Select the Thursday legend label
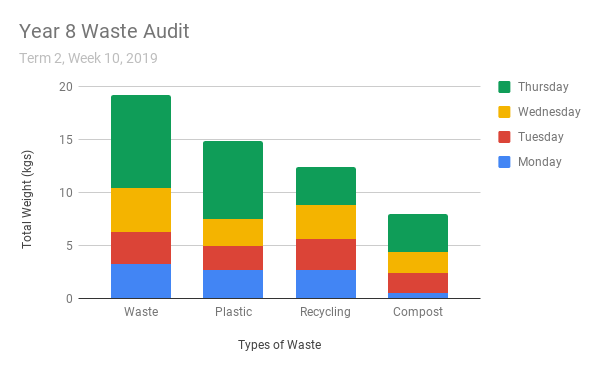The height and width of the screenshot is (371, 600). [543, 87]
